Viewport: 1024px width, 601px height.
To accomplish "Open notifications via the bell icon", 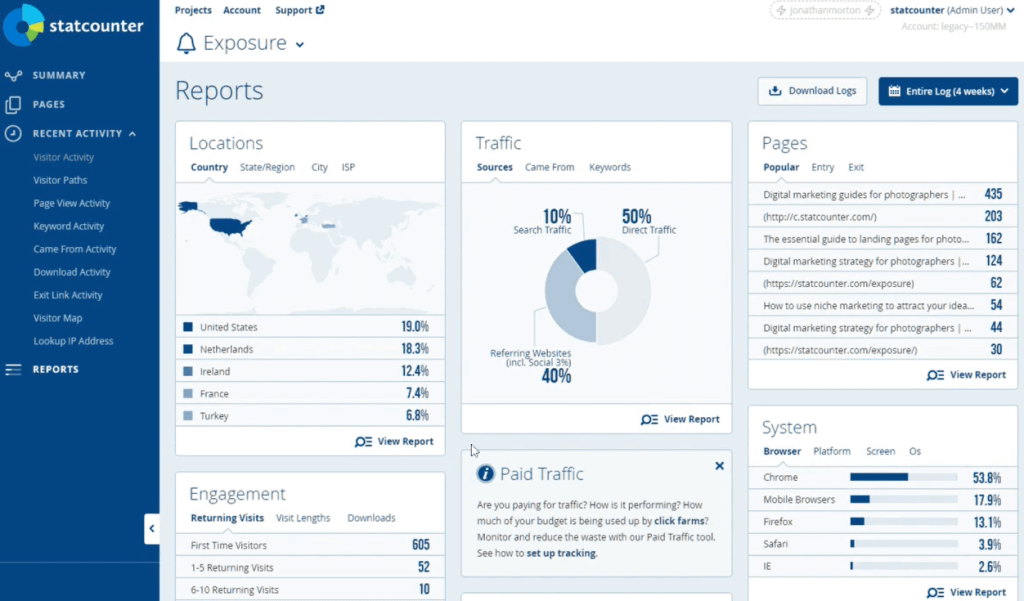I will [x=185, y=43].
